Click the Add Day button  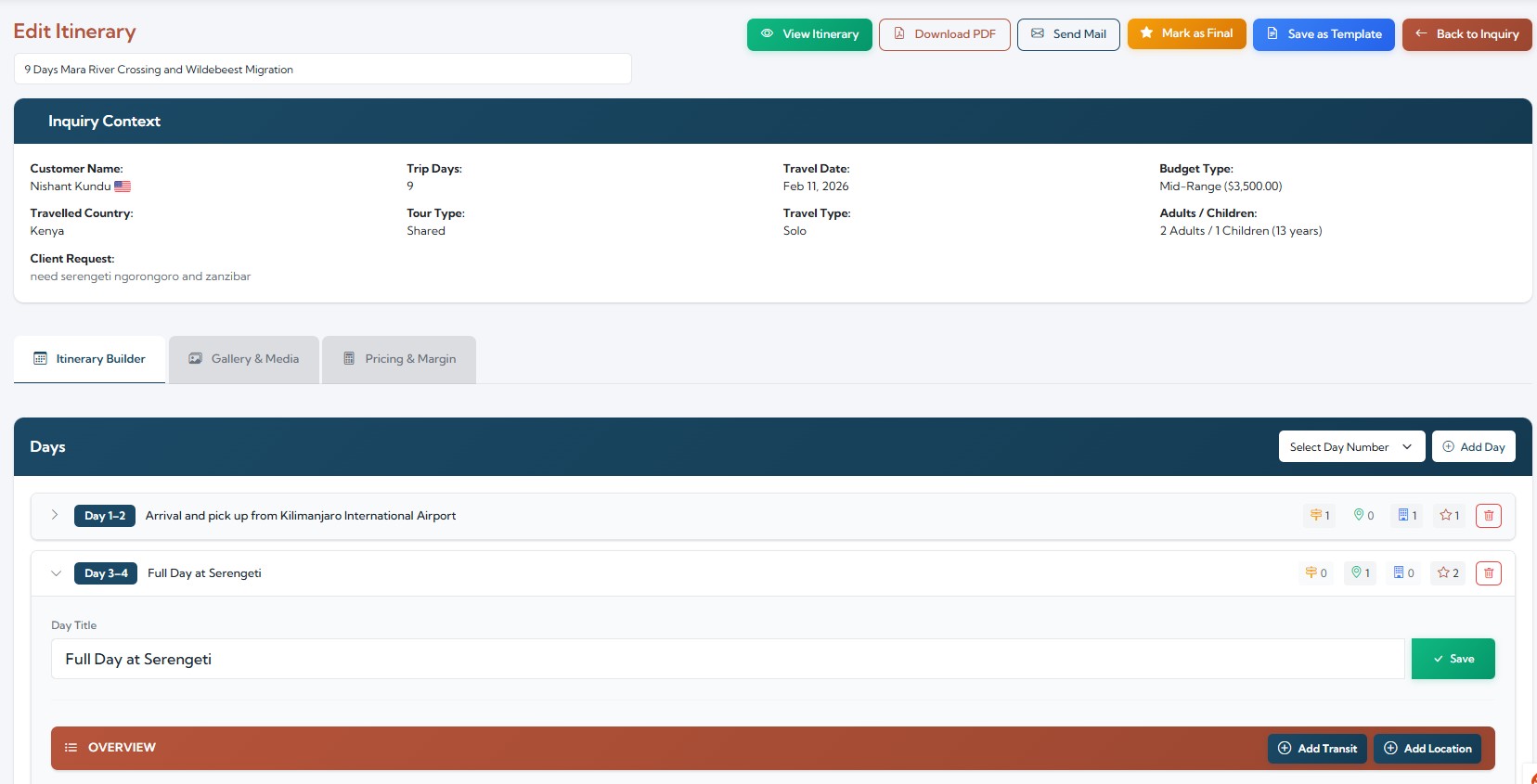(1474, 447)
